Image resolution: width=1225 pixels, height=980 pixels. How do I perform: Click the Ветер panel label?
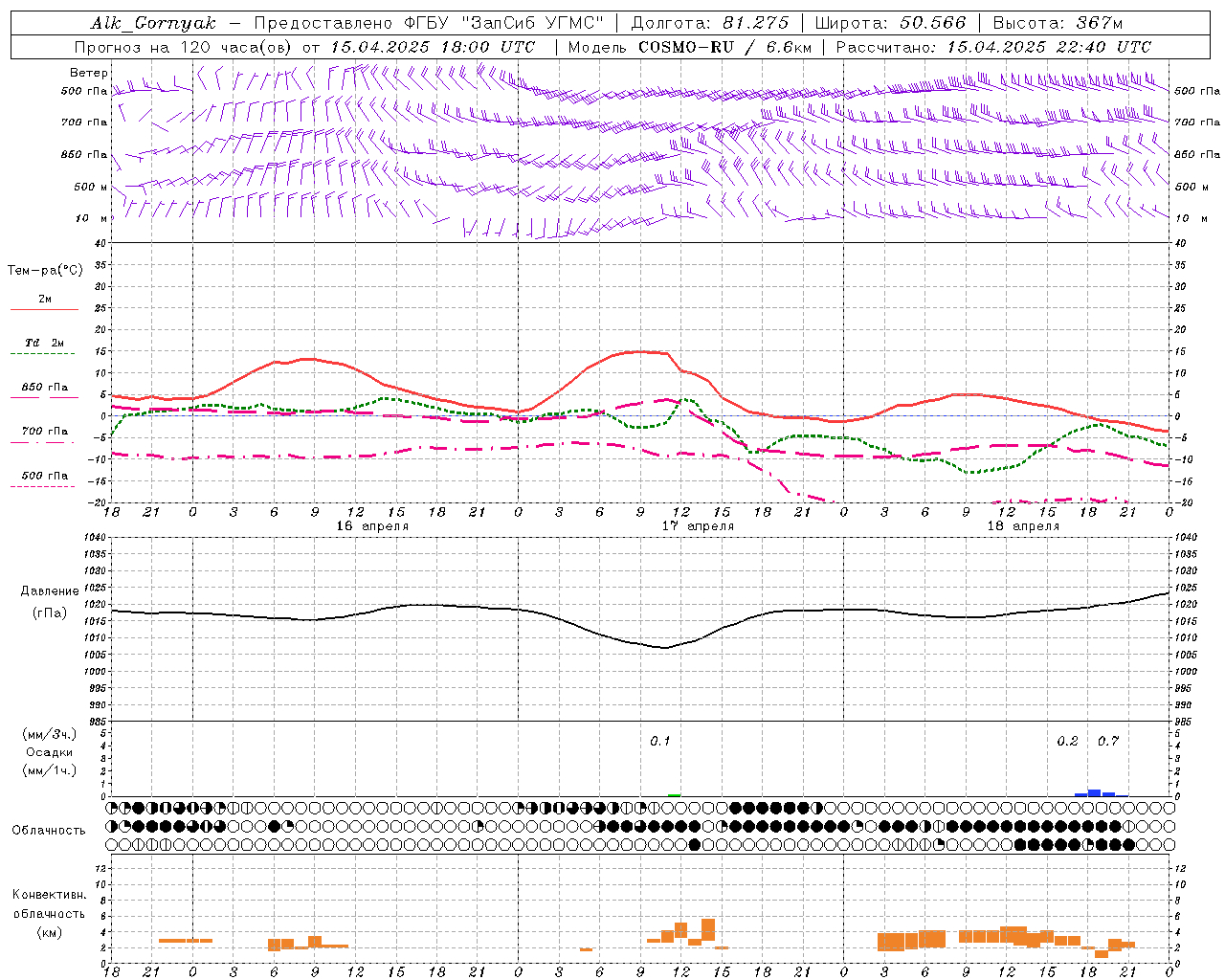(x=89, y=73)
